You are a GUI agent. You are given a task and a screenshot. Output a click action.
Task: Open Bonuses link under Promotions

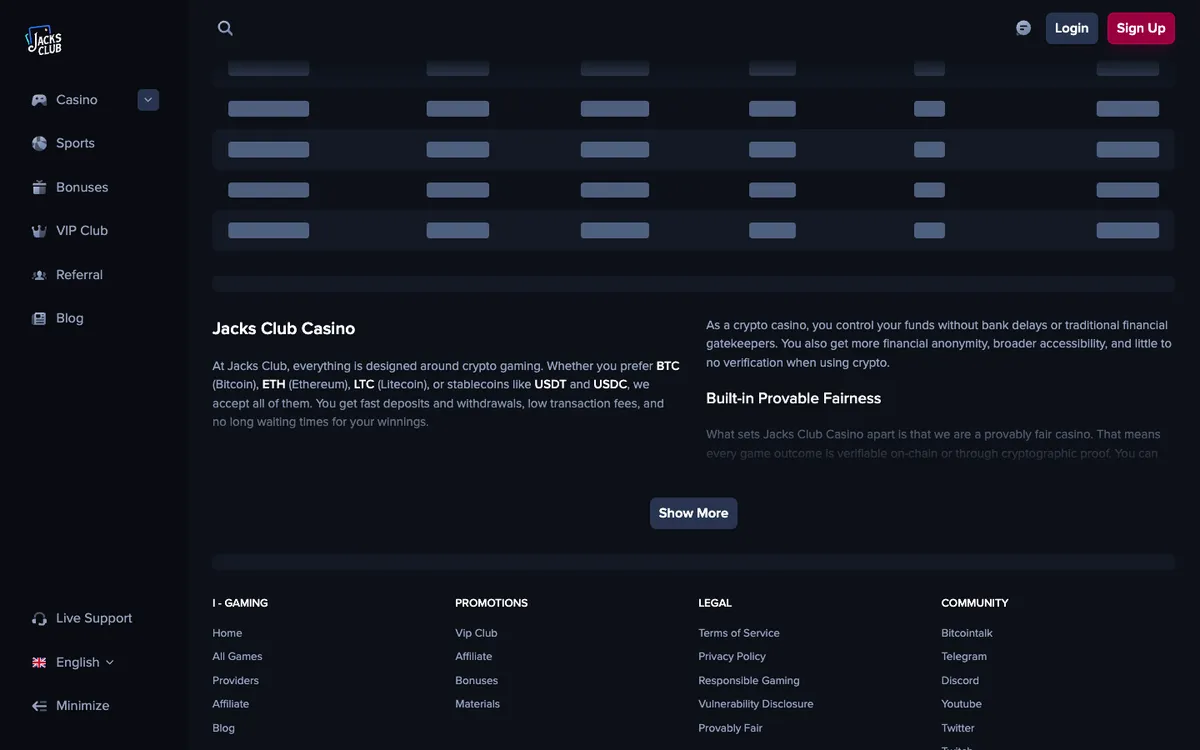pyautogui.click(x=476, y=681)
